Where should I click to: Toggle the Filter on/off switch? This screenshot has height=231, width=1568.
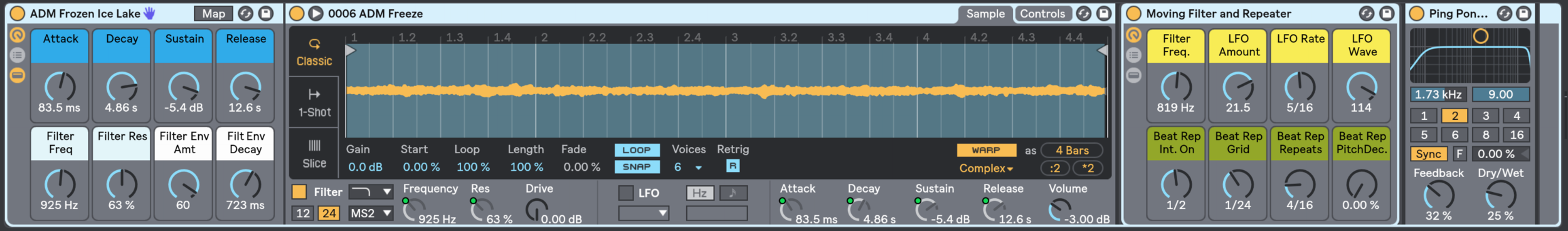click(299, 192)
